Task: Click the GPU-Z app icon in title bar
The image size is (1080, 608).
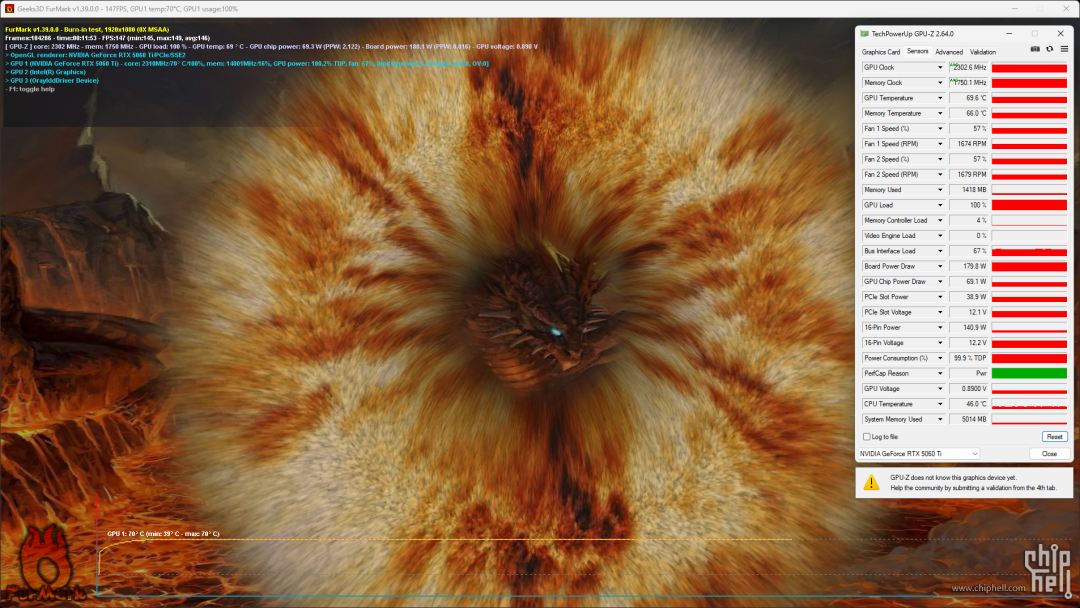Action: [864, 34]
